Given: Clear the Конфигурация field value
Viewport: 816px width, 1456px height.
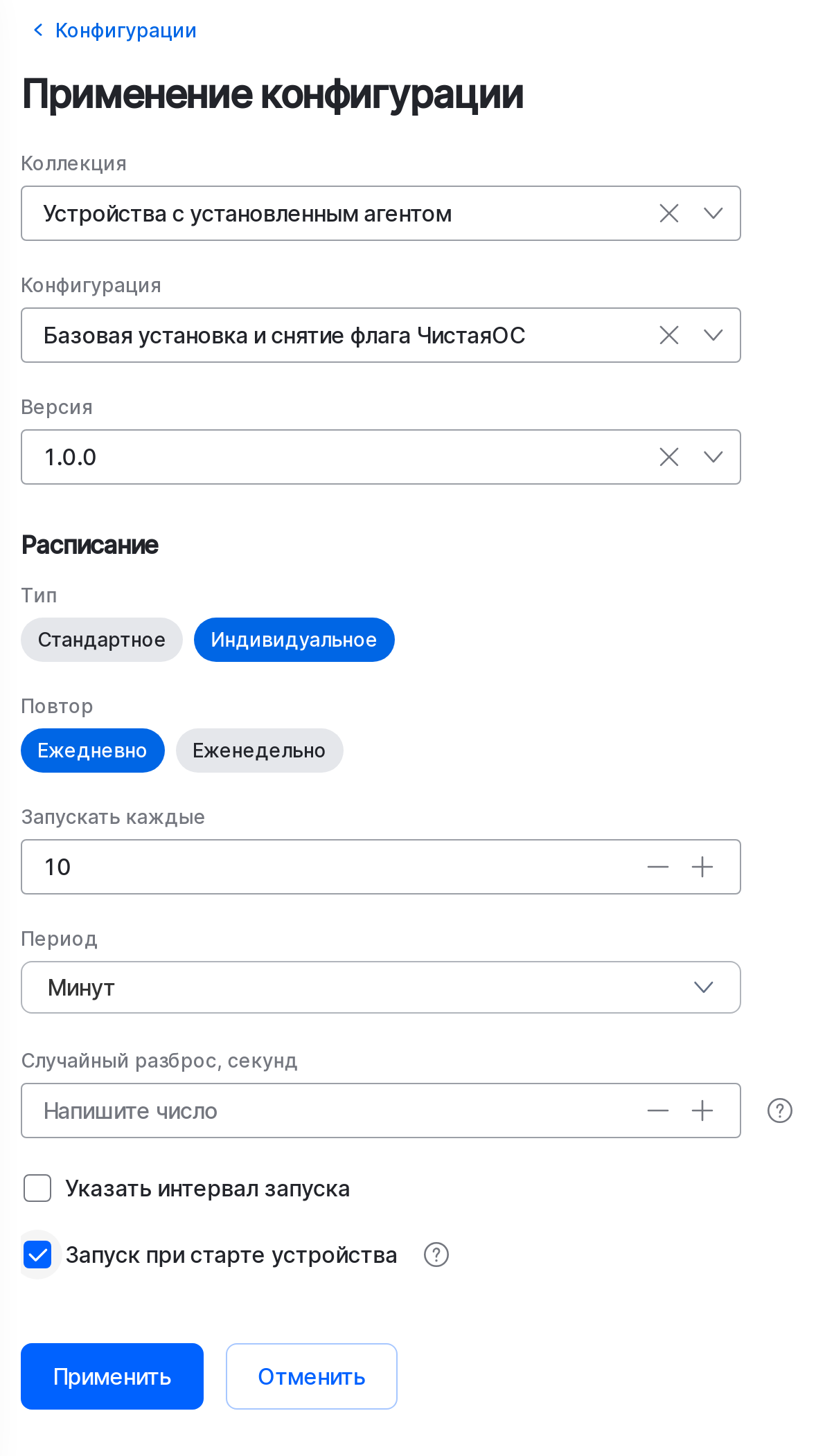Looking at the screenshot, I should [x=668, y=335].
